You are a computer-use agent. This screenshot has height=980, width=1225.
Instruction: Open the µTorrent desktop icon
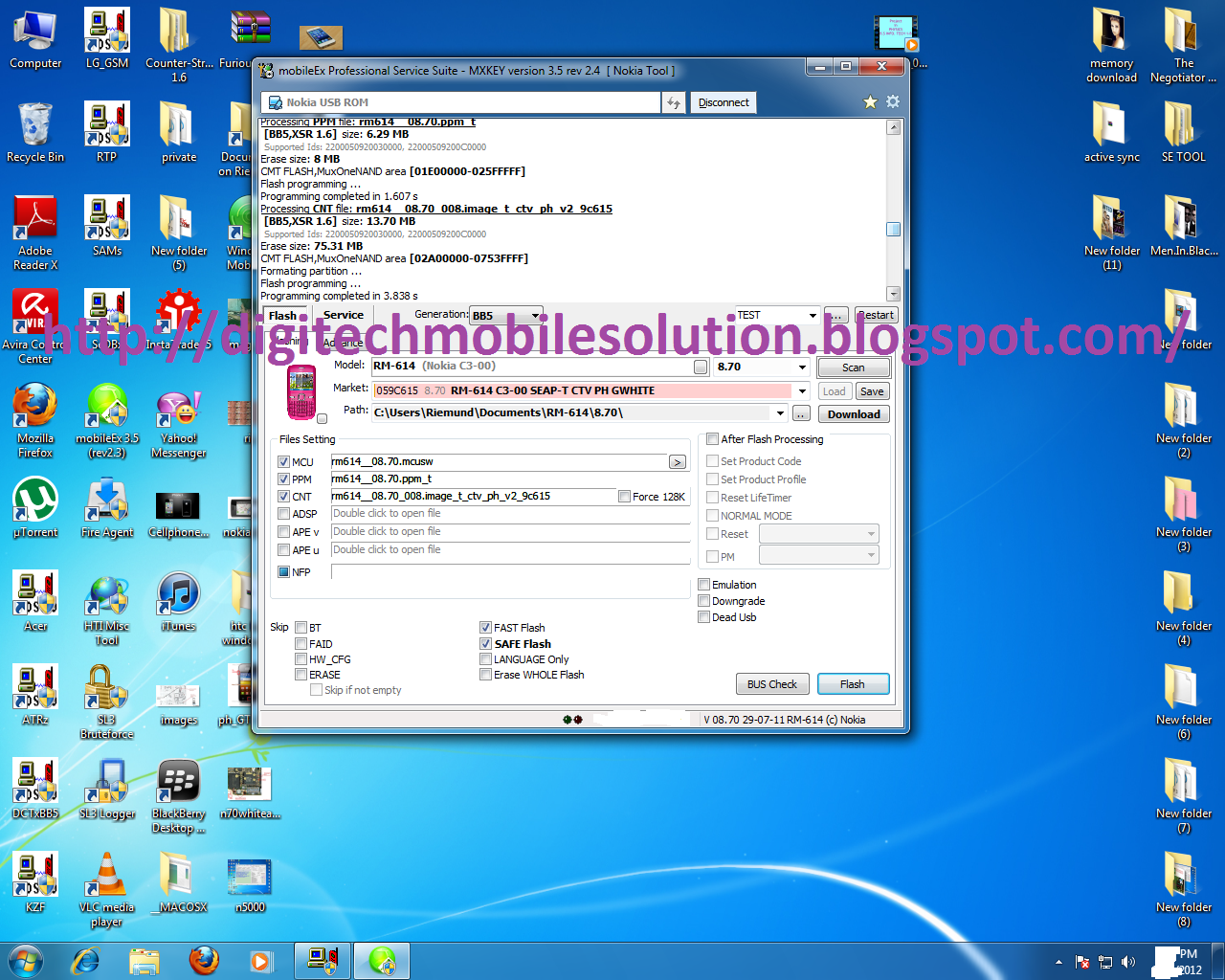[35, 508]
